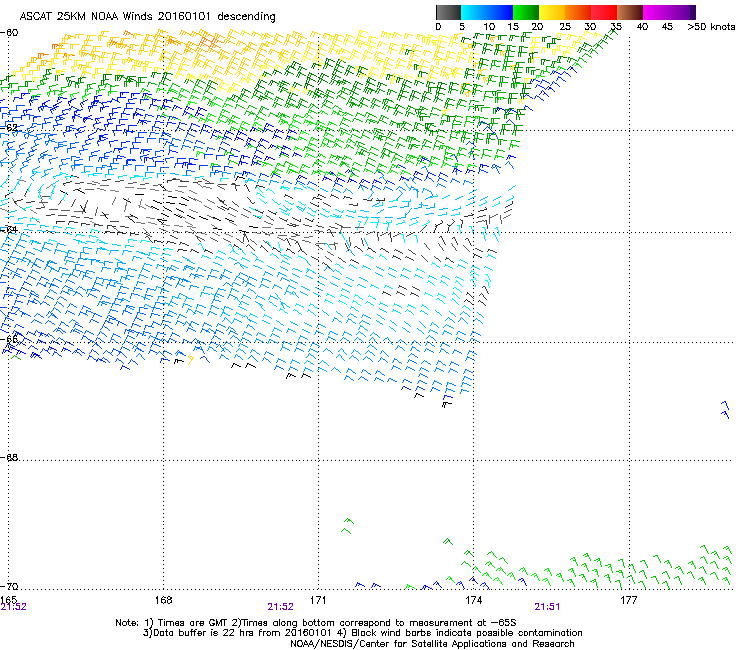This screenshot has height=650, width=740.
Task: Click the brown 35-40 knots legend swatch
Action: [630, 12]
